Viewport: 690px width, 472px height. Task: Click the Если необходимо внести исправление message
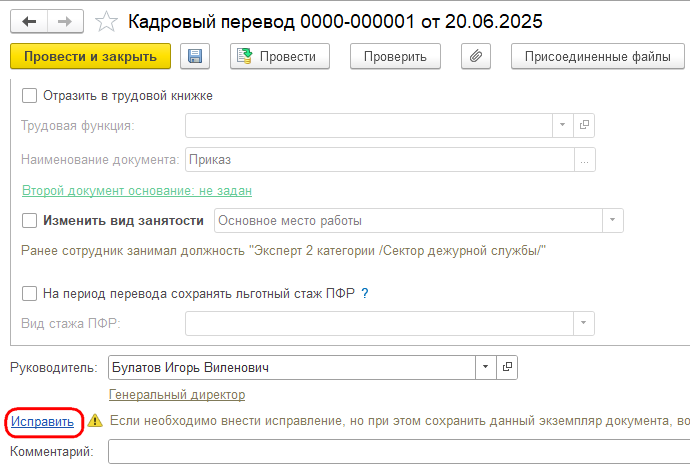pyautogui.click(x=400, y=421)
